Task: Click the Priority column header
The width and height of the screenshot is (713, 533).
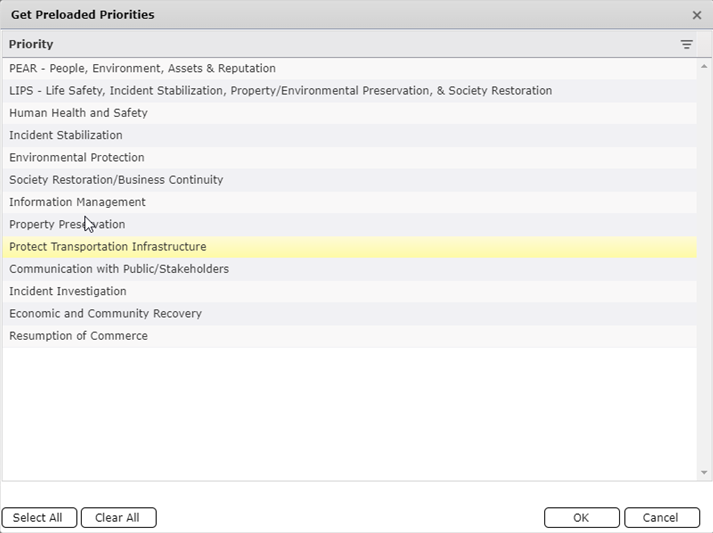Action: (x=32, y=45)
